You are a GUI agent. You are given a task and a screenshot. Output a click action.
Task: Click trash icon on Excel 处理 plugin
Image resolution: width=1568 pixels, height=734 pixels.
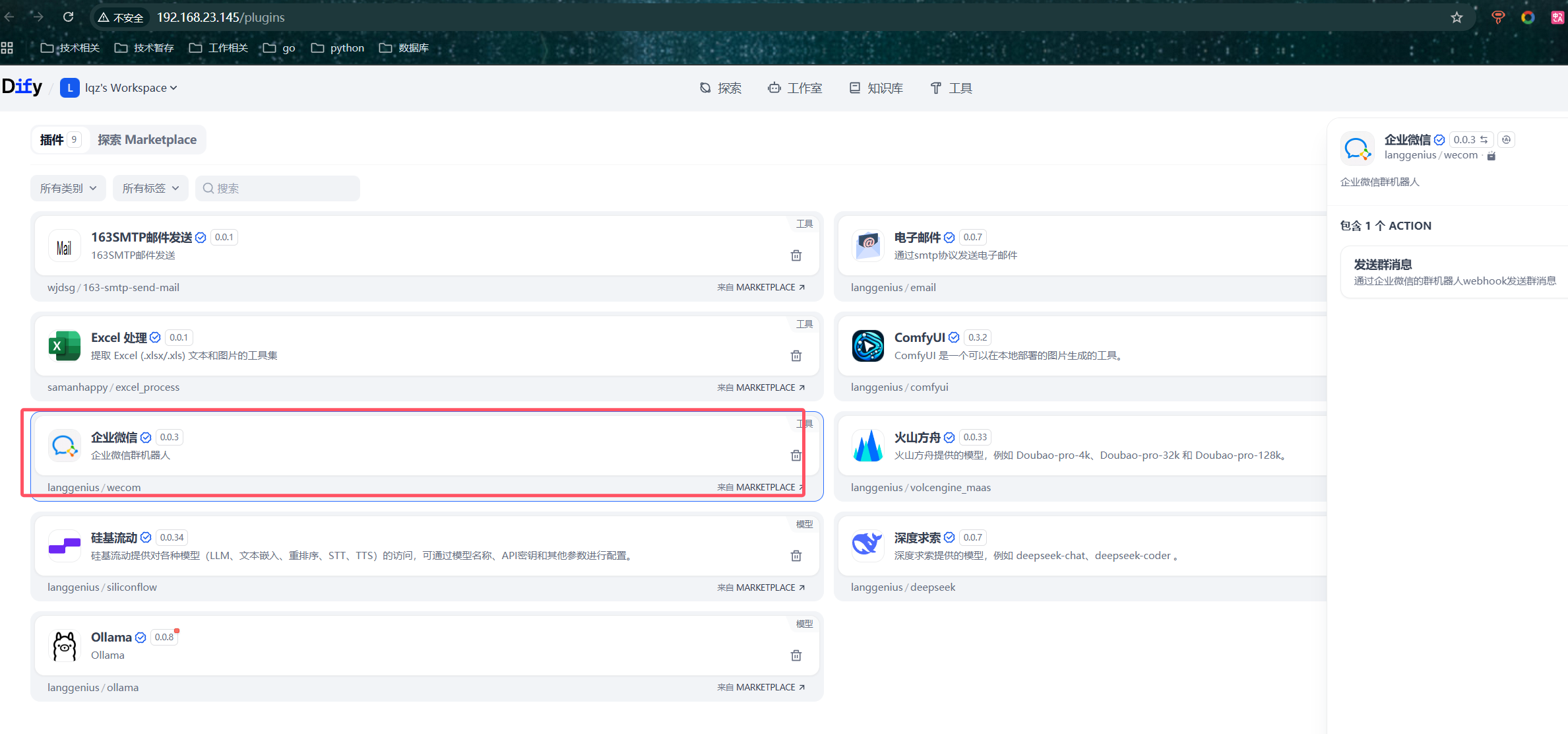click(796, 356)
